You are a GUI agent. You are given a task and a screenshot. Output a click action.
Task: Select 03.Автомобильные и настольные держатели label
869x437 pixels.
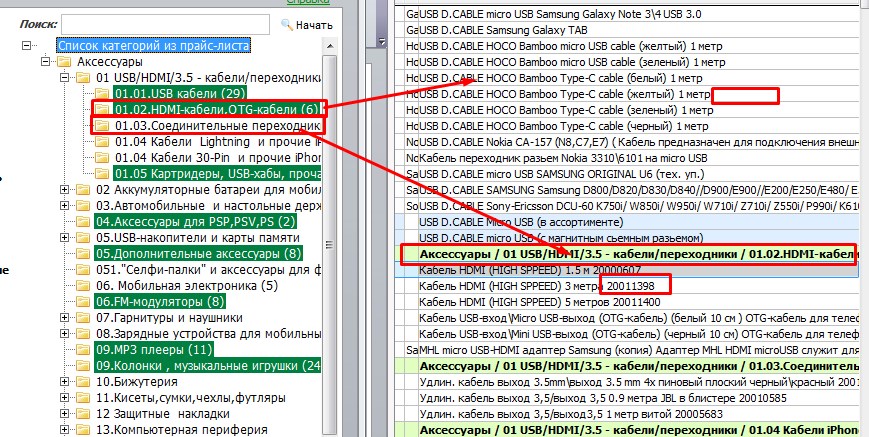208,206
